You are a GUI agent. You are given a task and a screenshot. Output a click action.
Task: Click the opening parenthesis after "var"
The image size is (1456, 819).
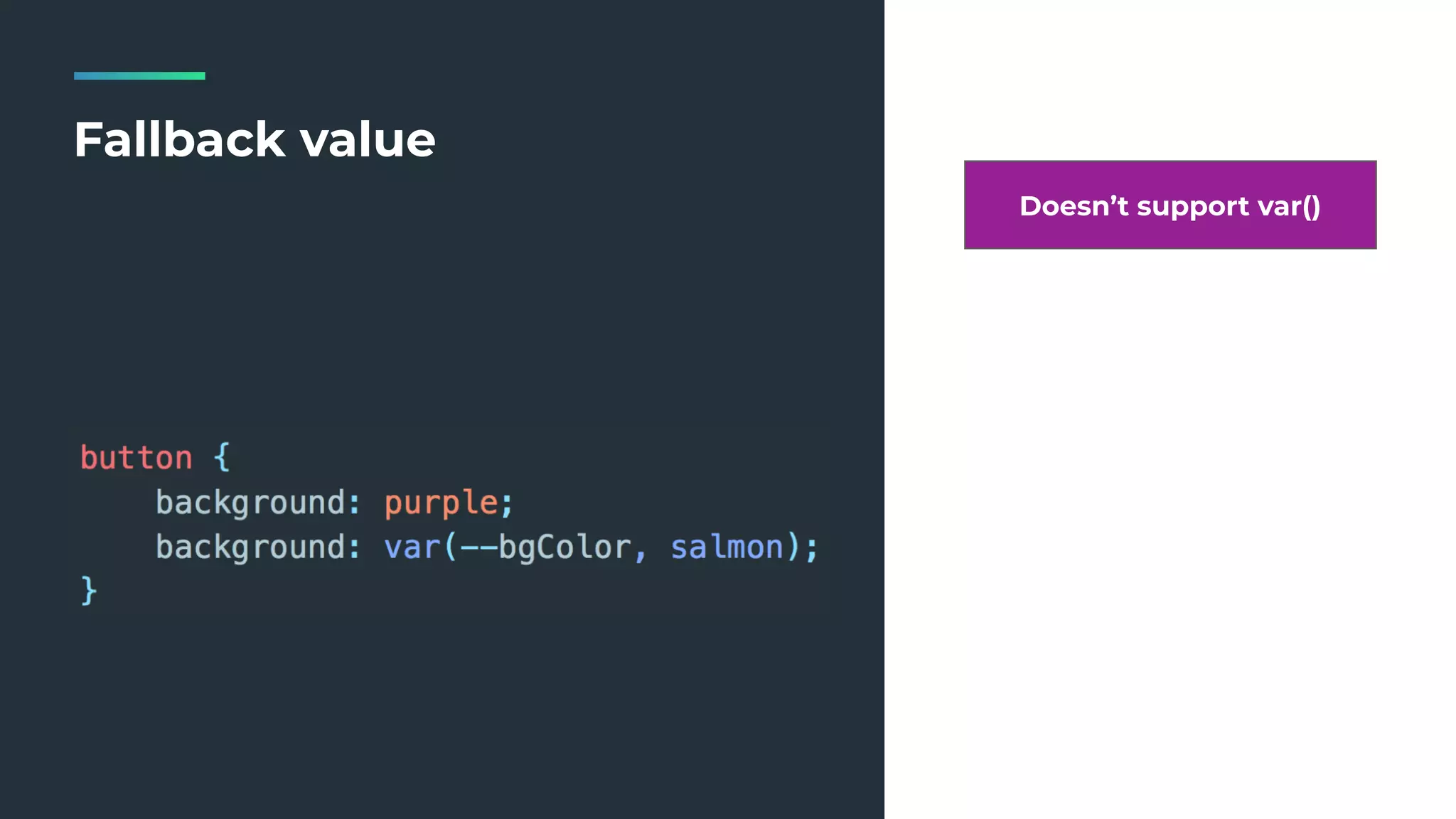click(x=450, y=547)
